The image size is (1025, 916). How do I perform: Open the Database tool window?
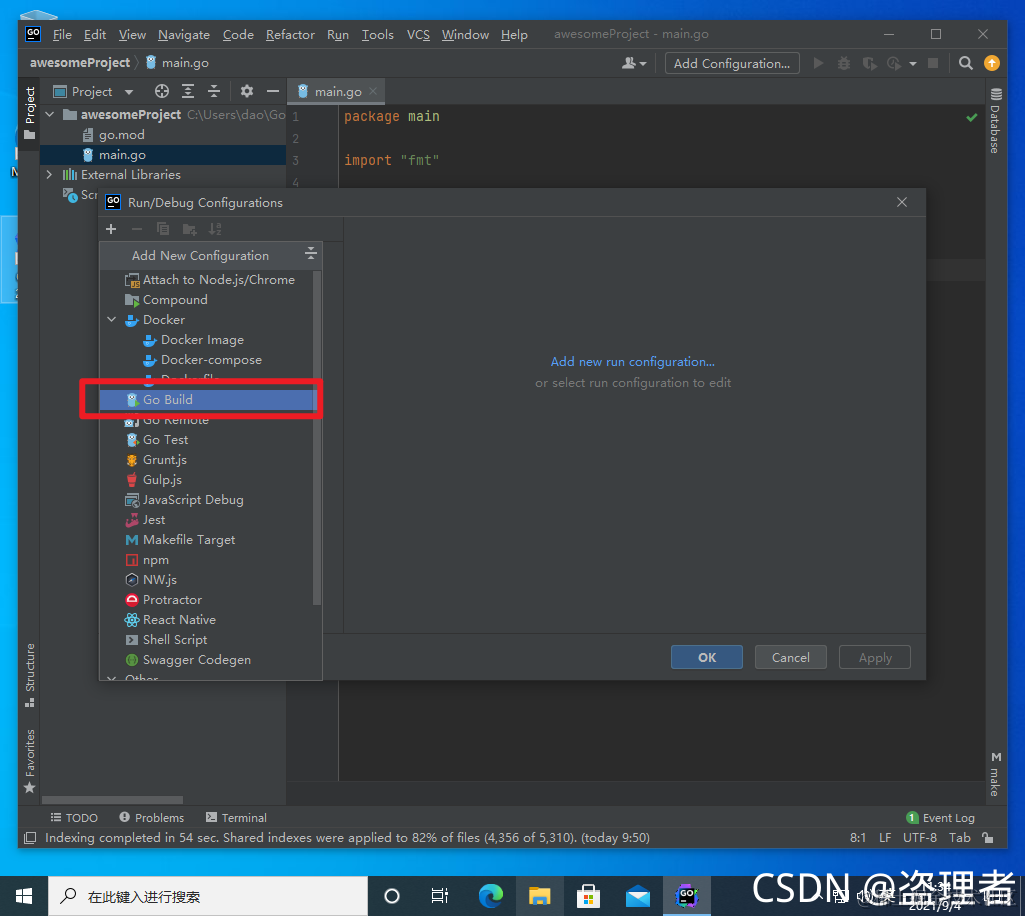point(995,120)
